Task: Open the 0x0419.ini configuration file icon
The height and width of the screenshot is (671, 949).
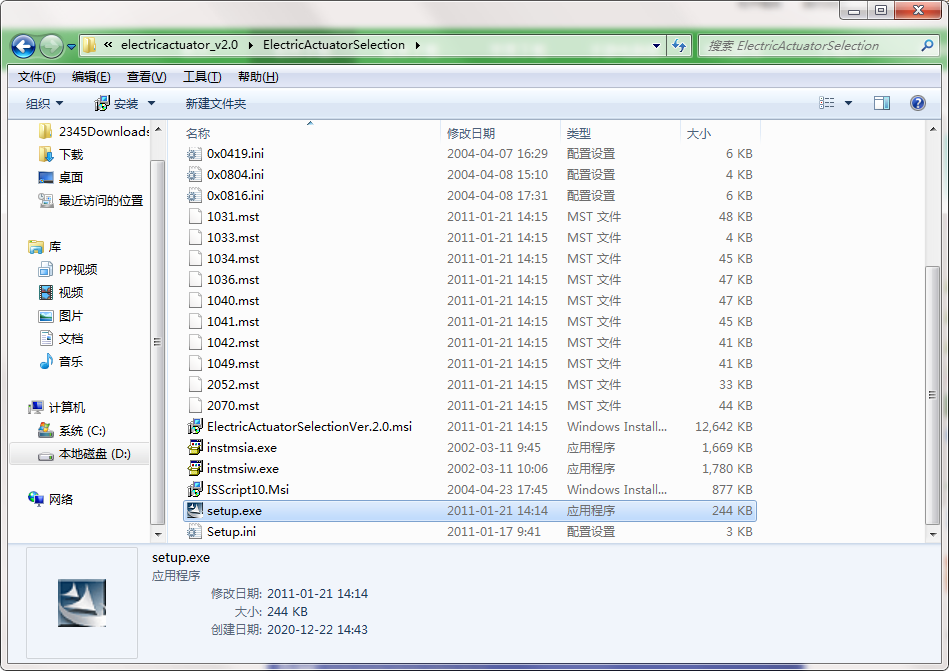Action: point(193,153)
